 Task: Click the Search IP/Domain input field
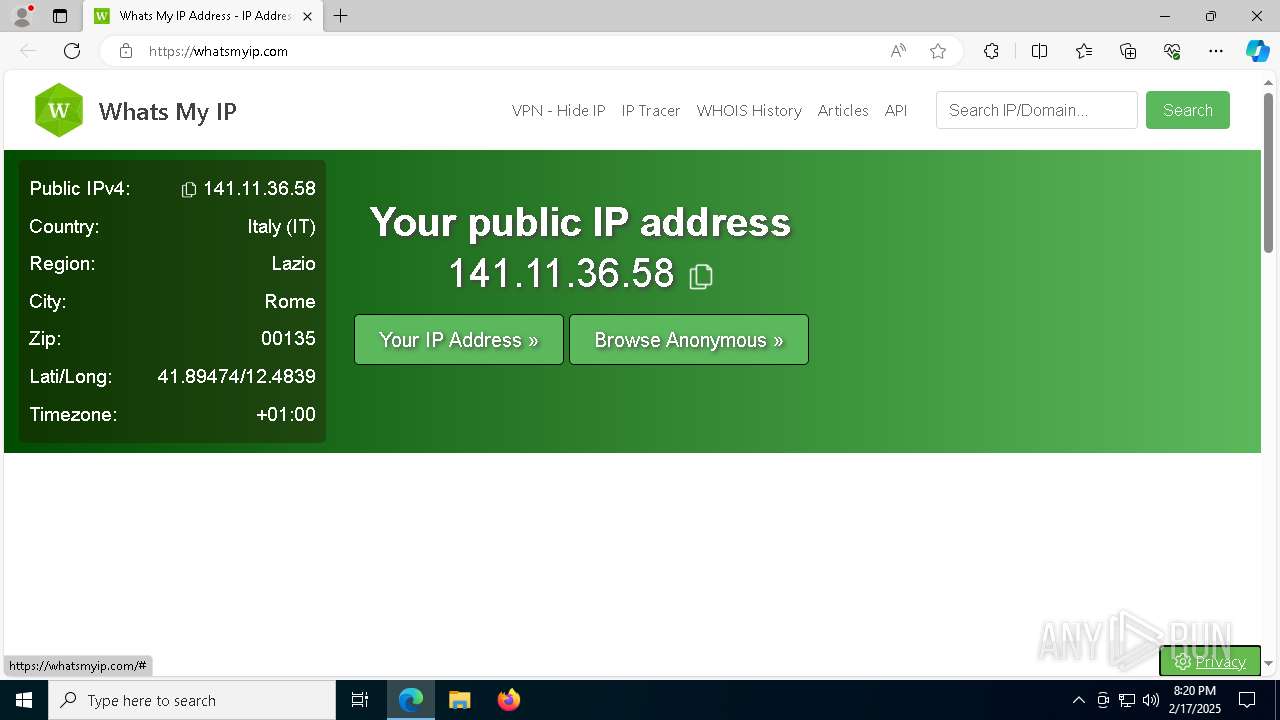point(1037,110)
